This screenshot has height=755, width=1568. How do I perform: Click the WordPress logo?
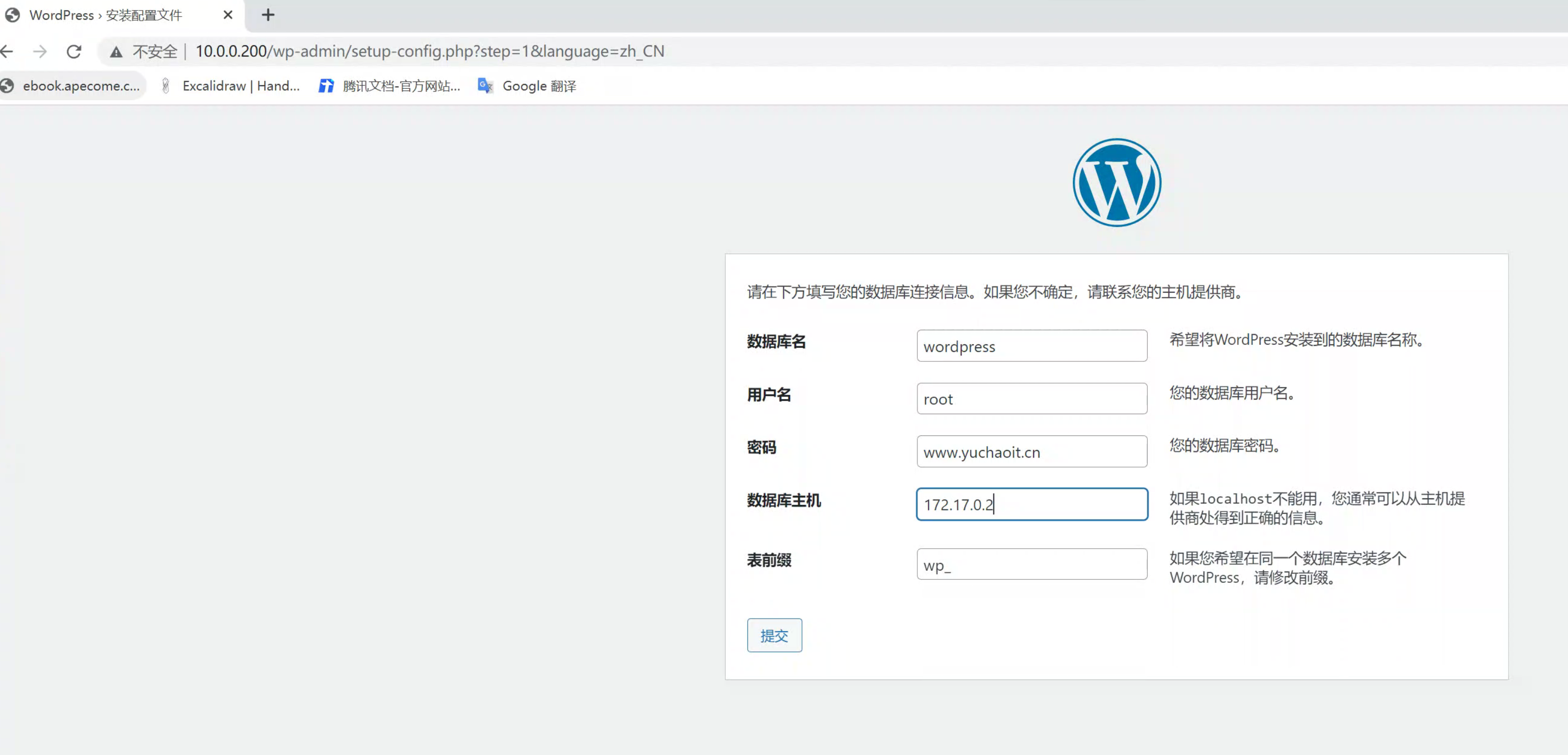pyautogui.click(x=1116, y=183)
